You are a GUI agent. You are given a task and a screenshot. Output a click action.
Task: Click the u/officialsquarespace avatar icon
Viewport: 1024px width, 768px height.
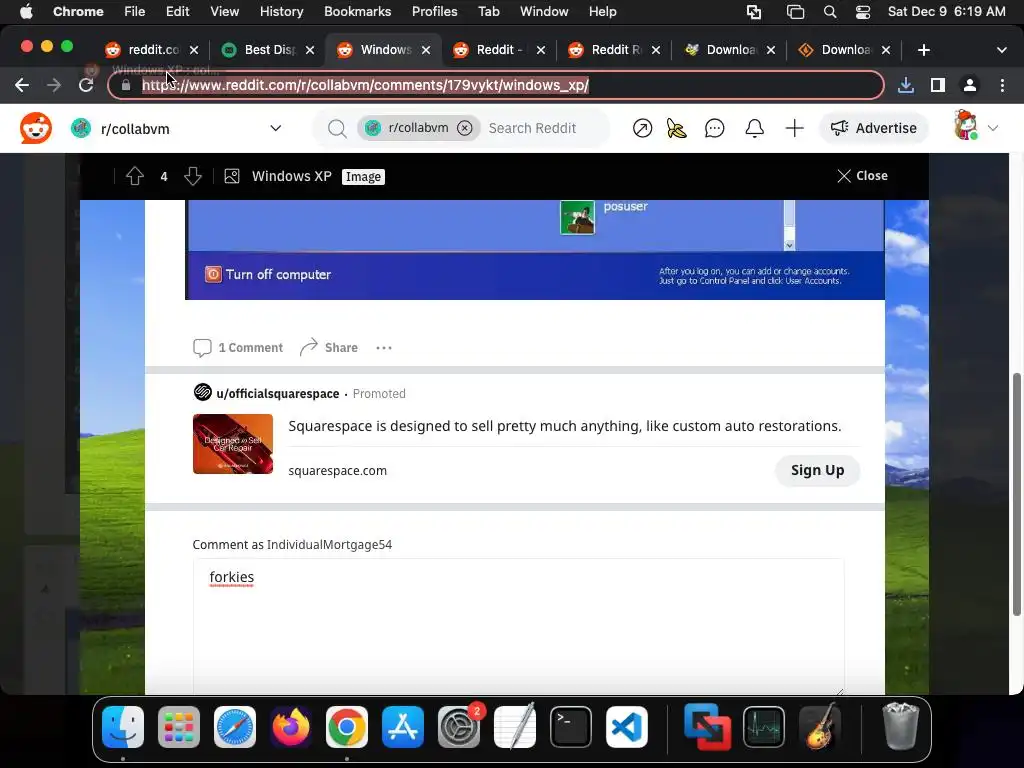point(202,392)
